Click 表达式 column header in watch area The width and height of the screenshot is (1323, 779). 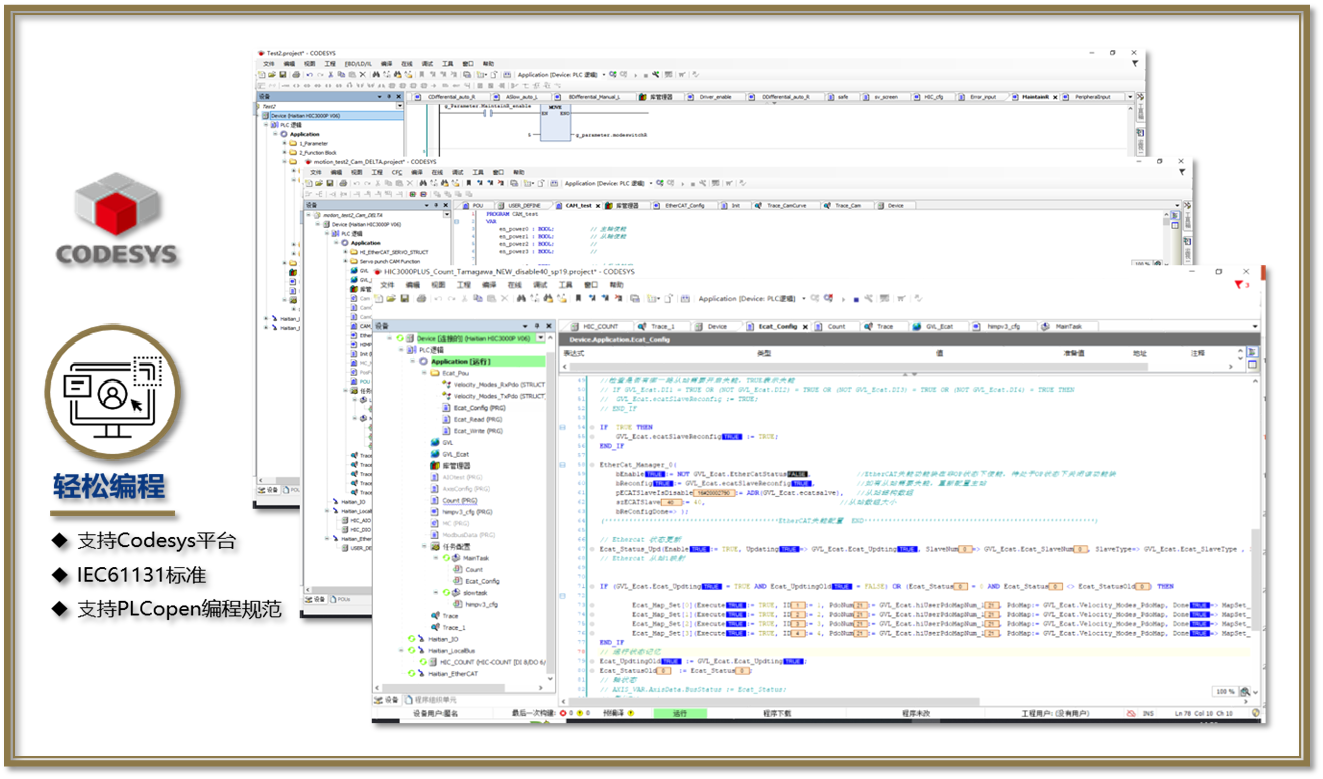point(574,353)
